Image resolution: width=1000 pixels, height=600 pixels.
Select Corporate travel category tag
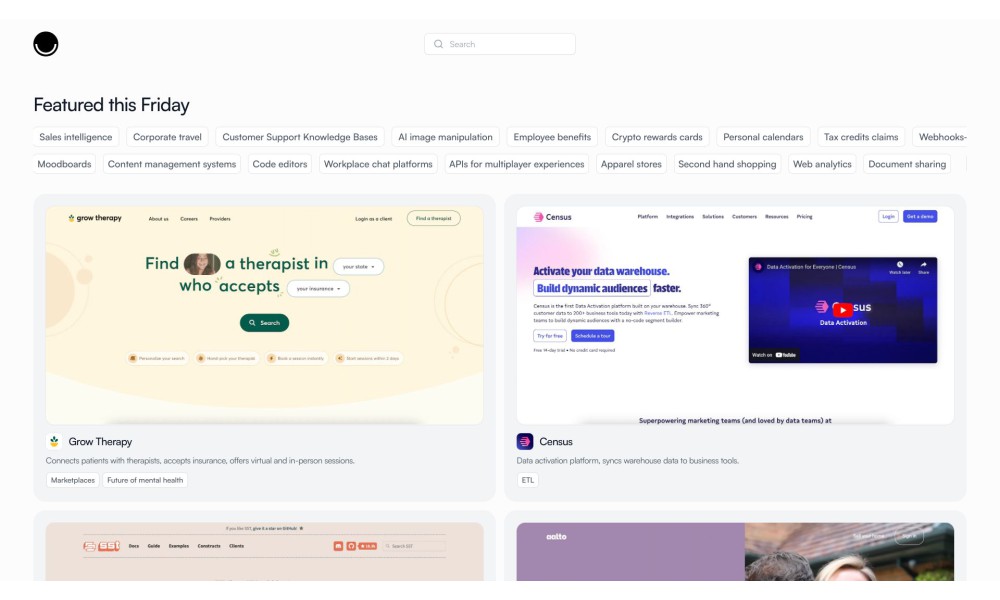click(167, 137)
